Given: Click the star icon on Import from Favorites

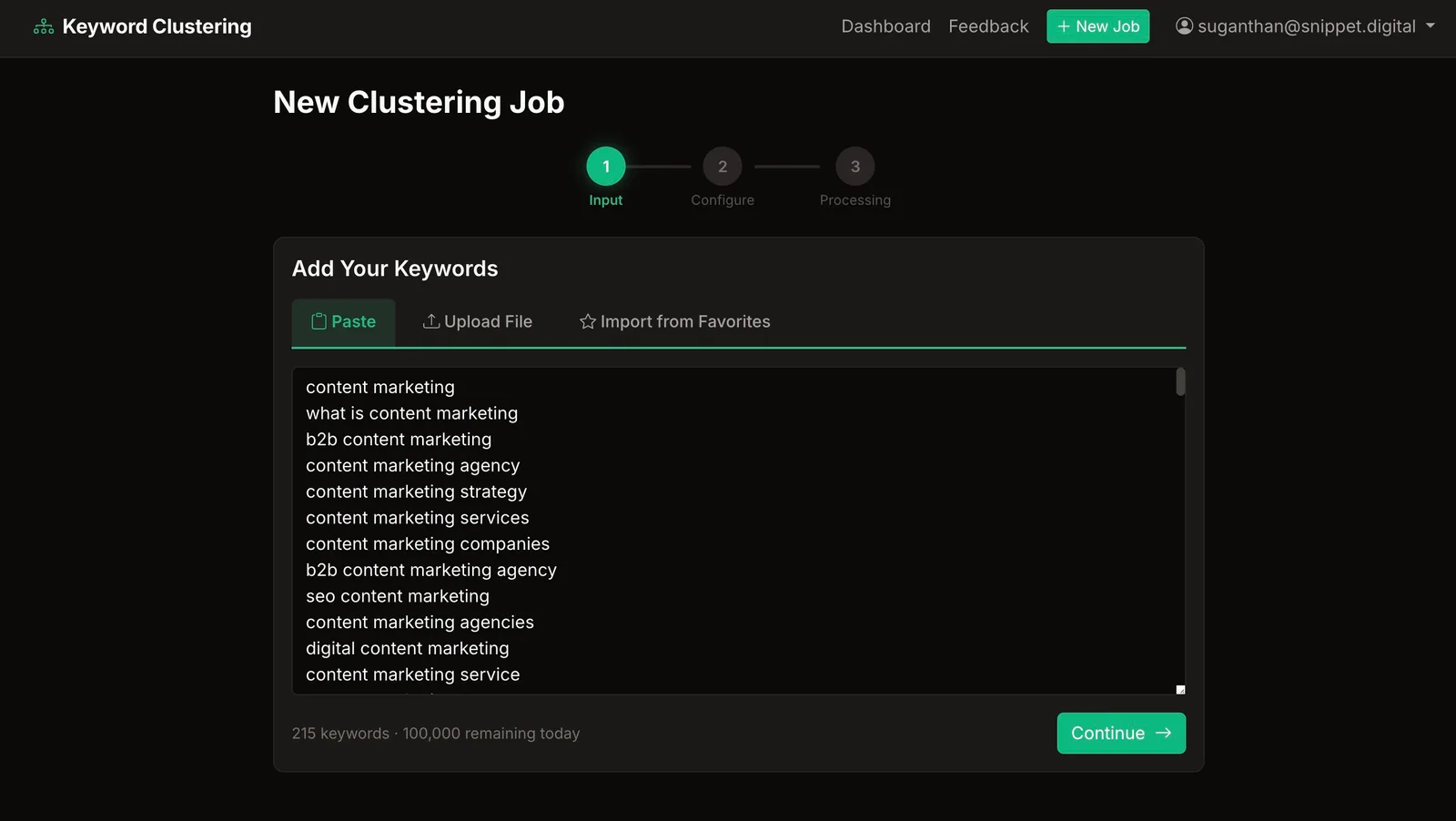Looking at the screenshot, I should (588, 321).
